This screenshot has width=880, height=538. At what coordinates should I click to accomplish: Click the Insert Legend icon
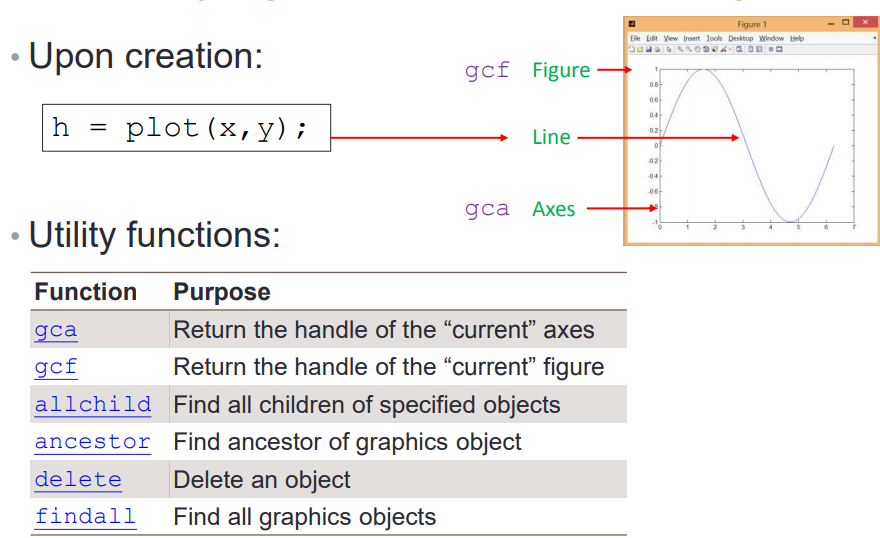point(759,49)
